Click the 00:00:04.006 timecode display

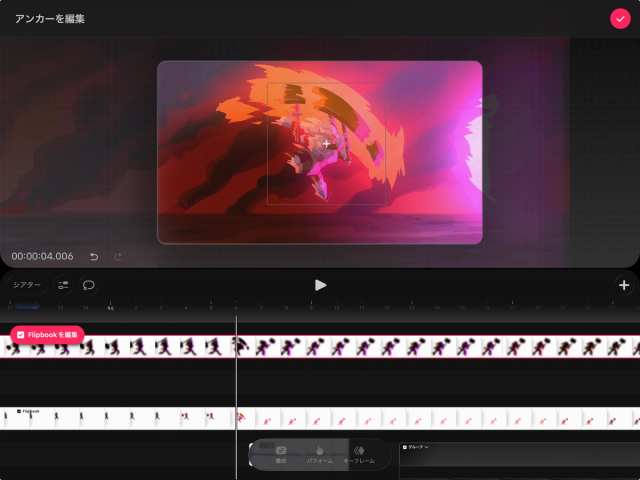pyautogui.click(x=42, y=256)
